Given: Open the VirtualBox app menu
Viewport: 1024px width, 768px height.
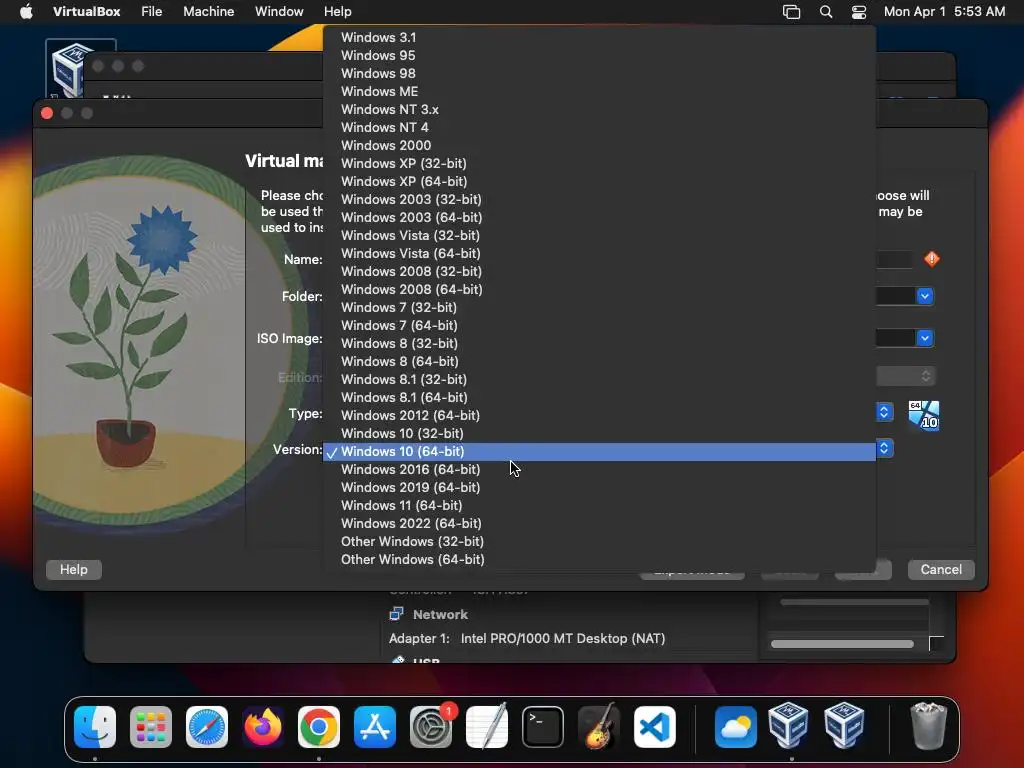Looking at the screenshot, I should [86, 12].
